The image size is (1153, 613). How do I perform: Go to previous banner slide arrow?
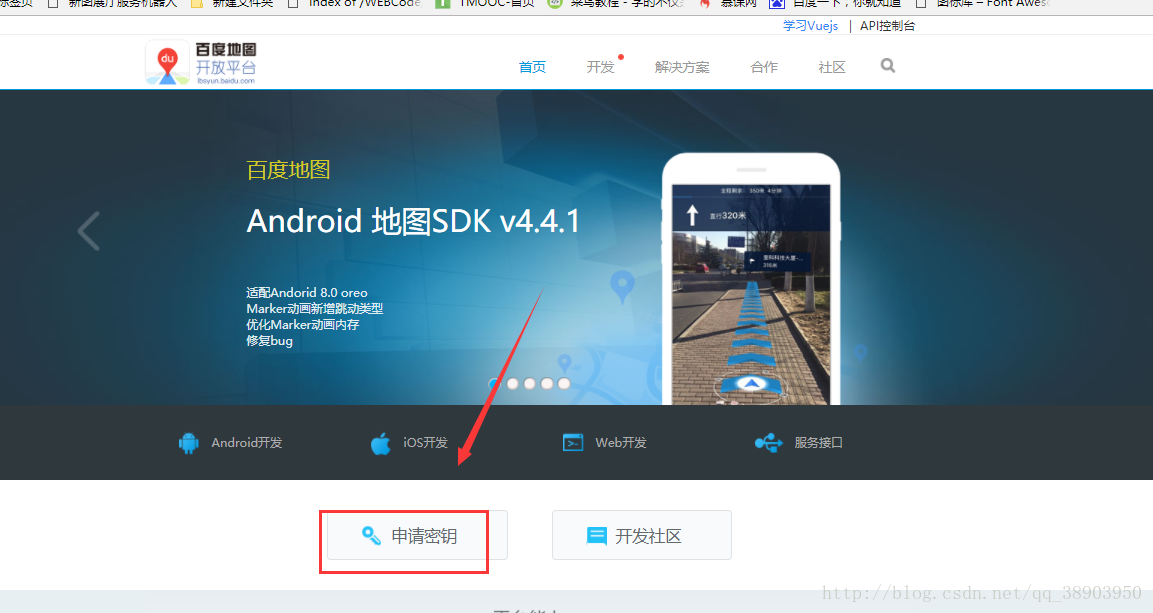pos(88,231)
